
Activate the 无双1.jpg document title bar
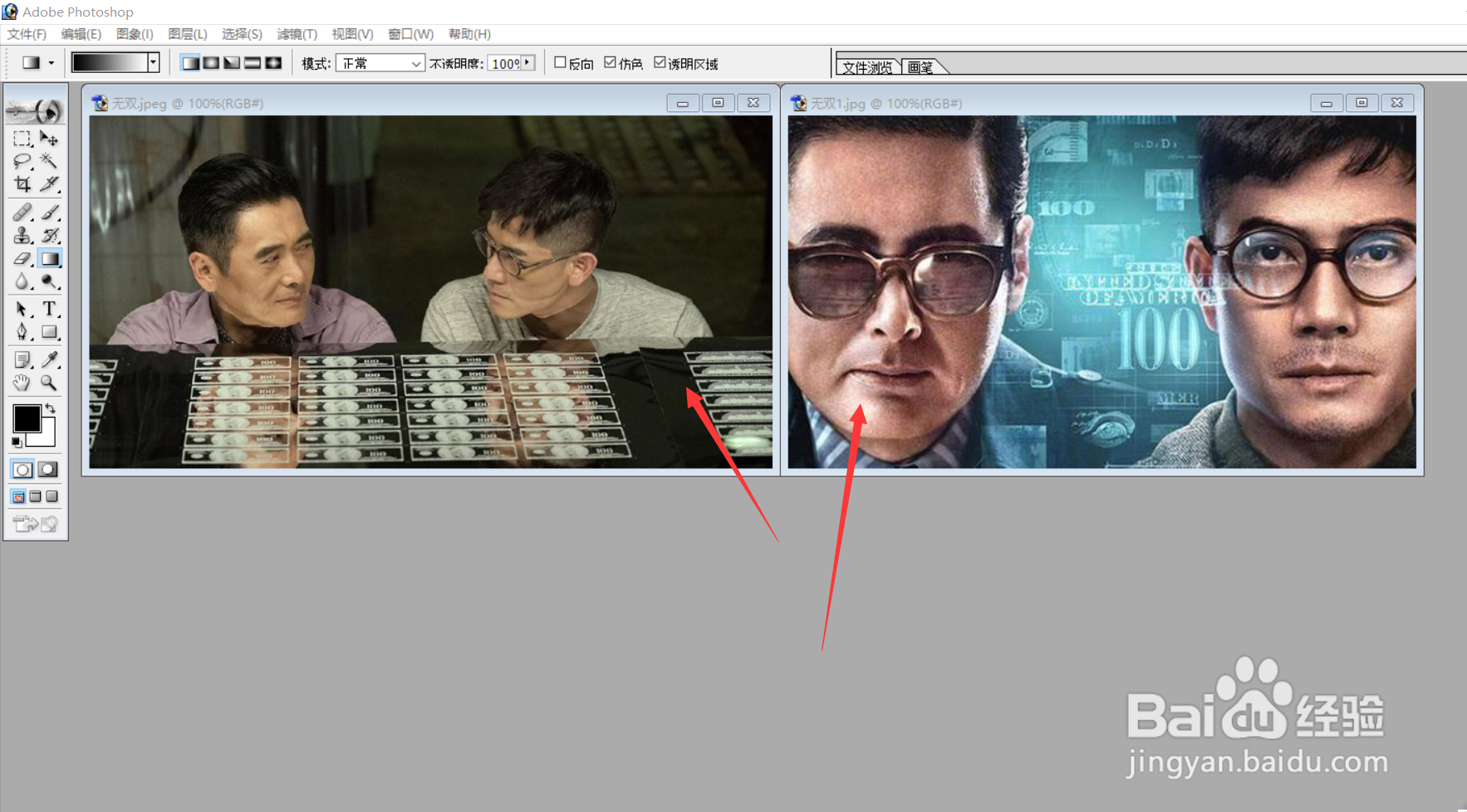(x=1102, y=103)
